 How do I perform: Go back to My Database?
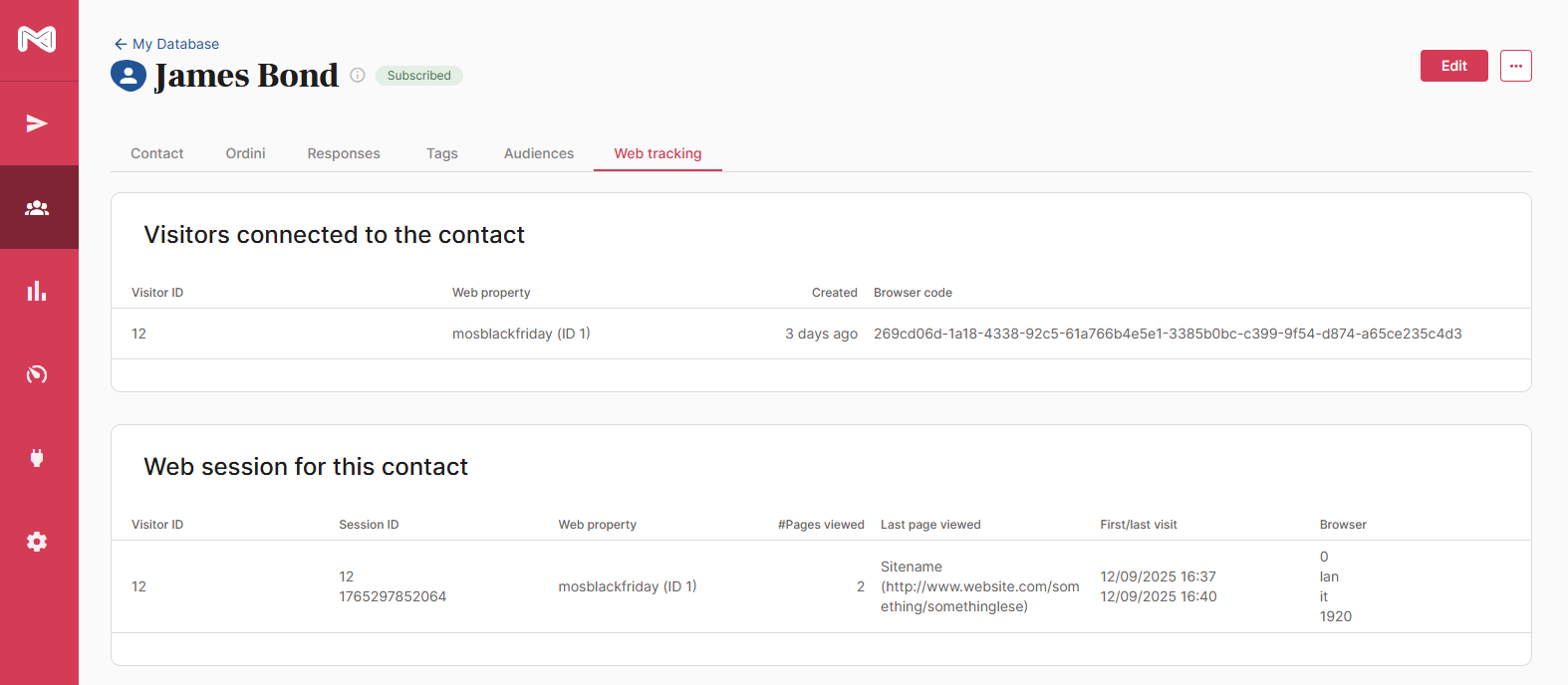click(166, 44)
